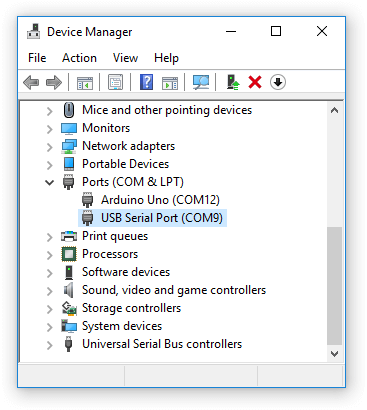Image resolution: width=367 pixels, height=410 pixels.
Task: Minimize the Device Manager window
Action: coord(231,32)
